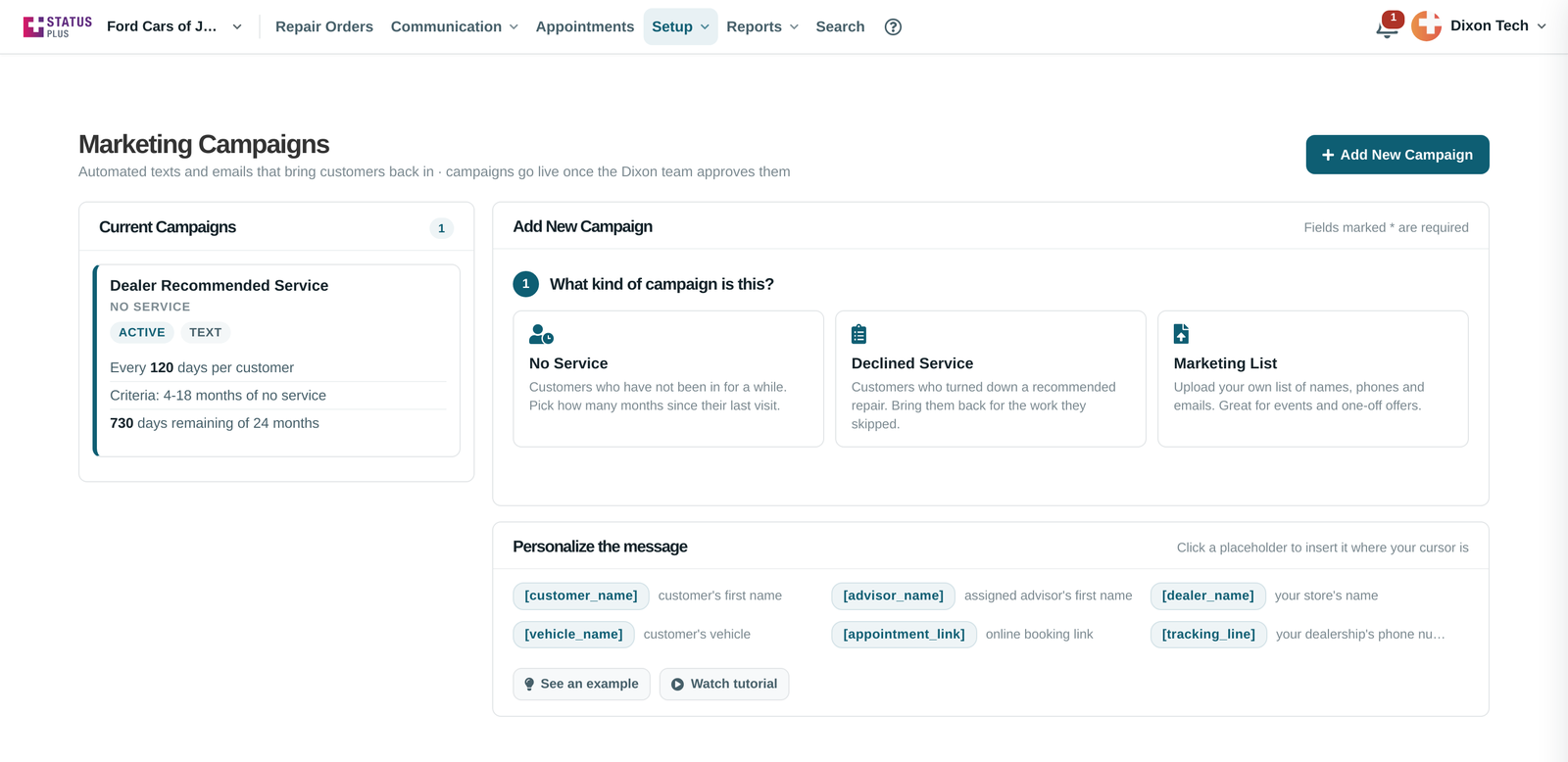Insert the [tracking_line] placeholder
Image resolution: width=1568 pixels, height=762 pixels.
1208,635
